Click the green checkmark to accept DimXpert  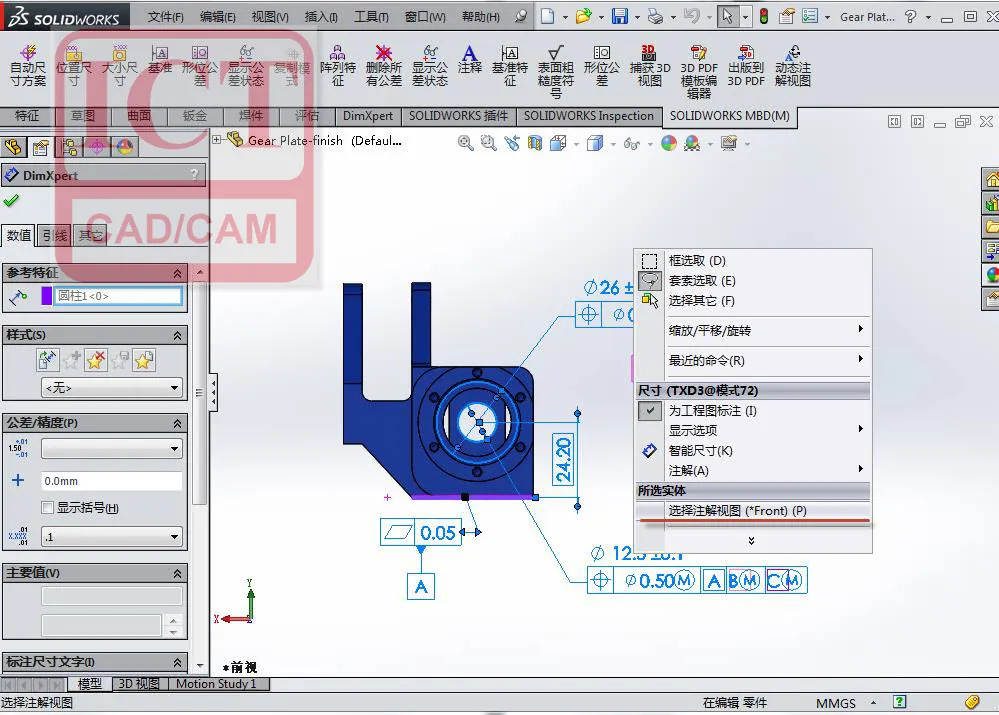(x=11, y=201)
